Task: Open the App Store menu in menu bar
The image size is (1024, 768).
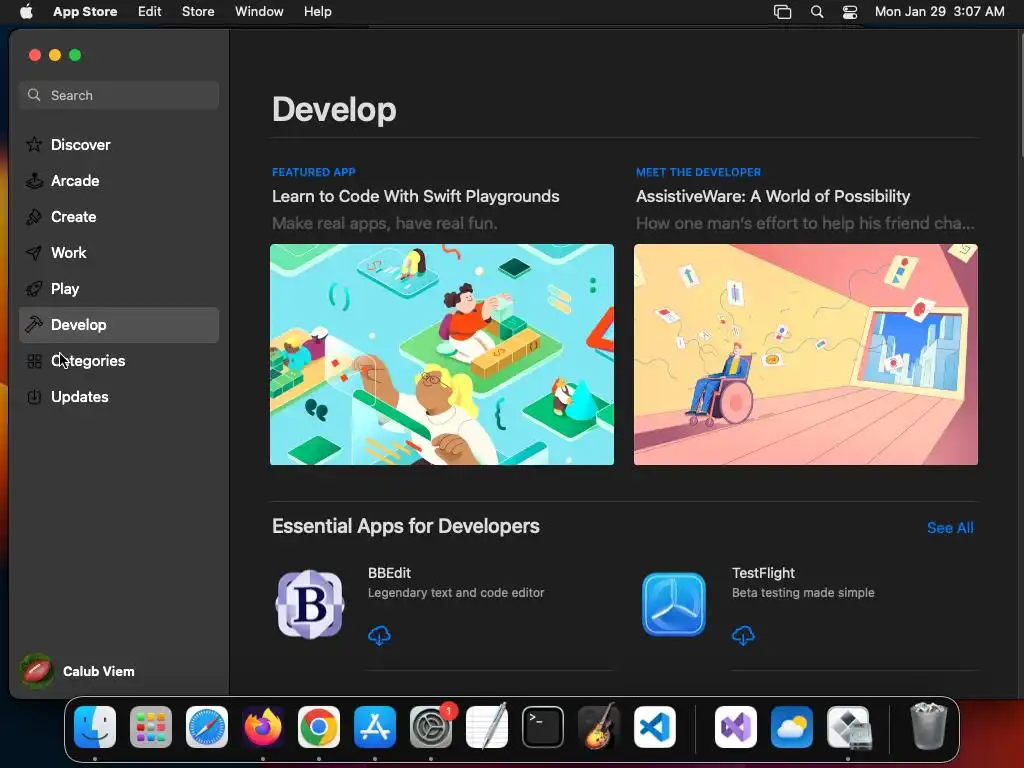Action: [85, 11]
